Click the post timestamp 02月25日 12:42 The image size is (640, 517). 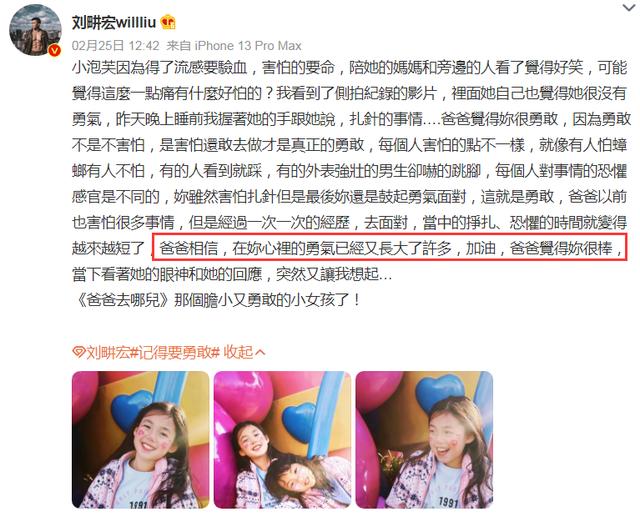click(x=116, y=45)
